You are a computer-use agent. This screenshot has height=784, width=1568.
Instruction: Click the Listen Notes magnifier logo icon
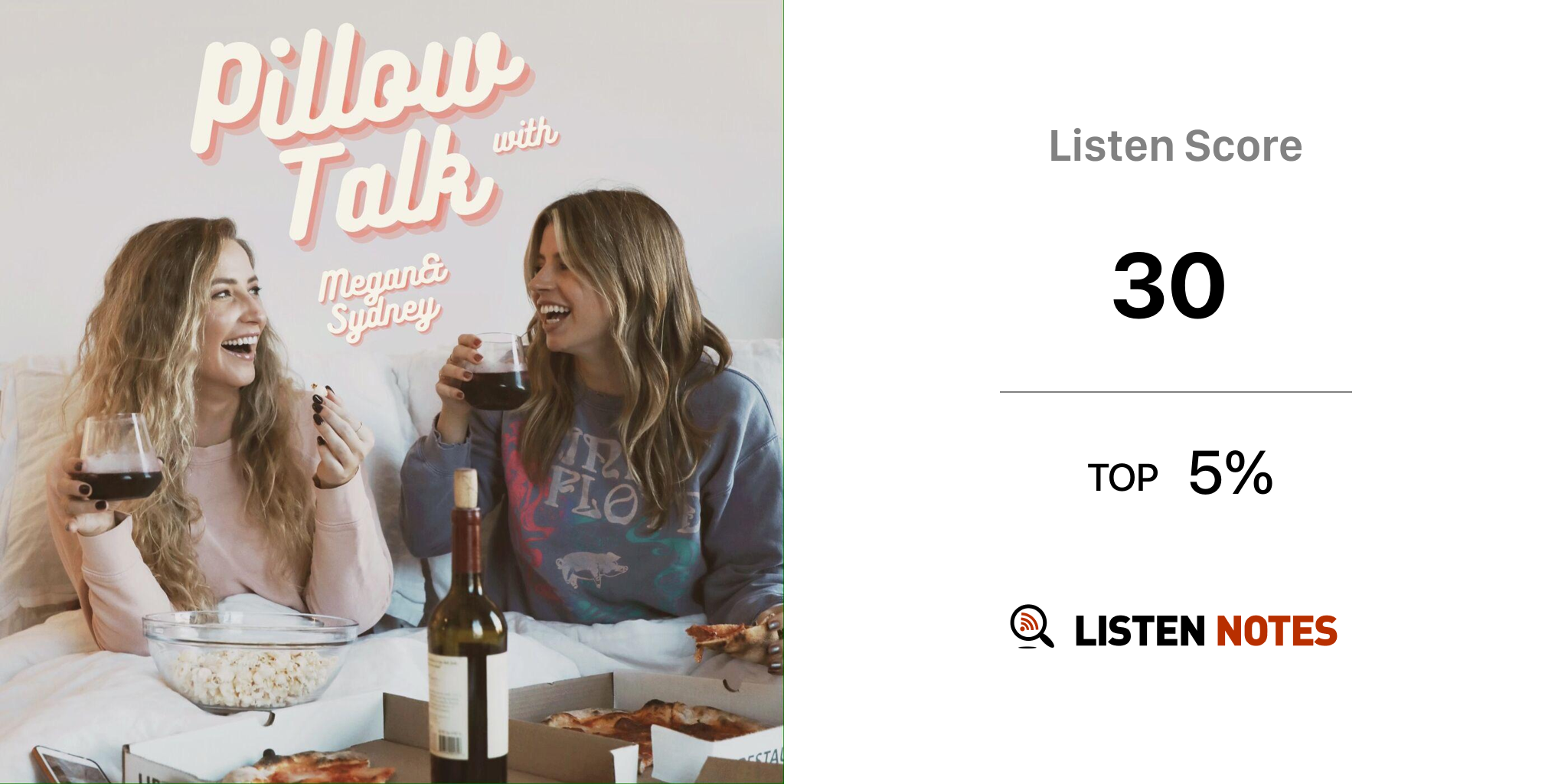[1031, 626]
